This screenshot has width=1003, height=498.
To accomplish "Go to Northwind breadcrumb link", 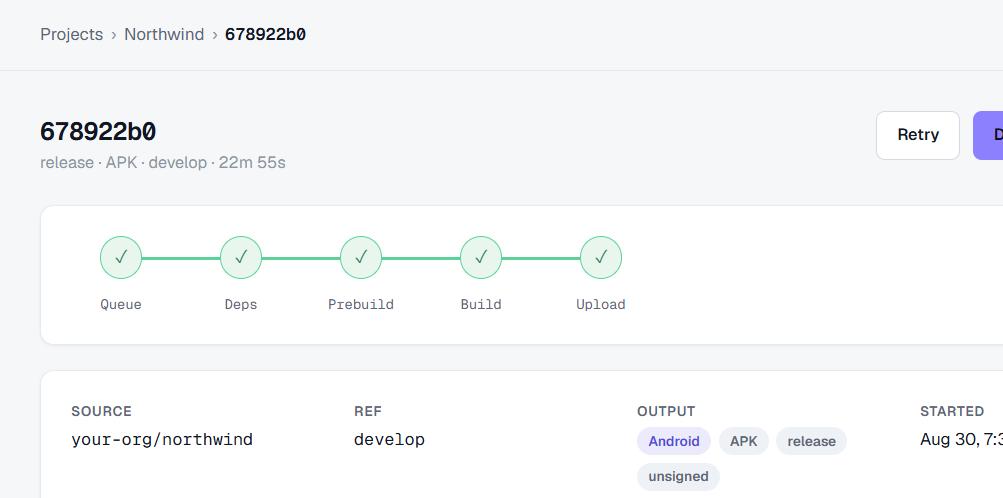I will click(x=164, y=35).
